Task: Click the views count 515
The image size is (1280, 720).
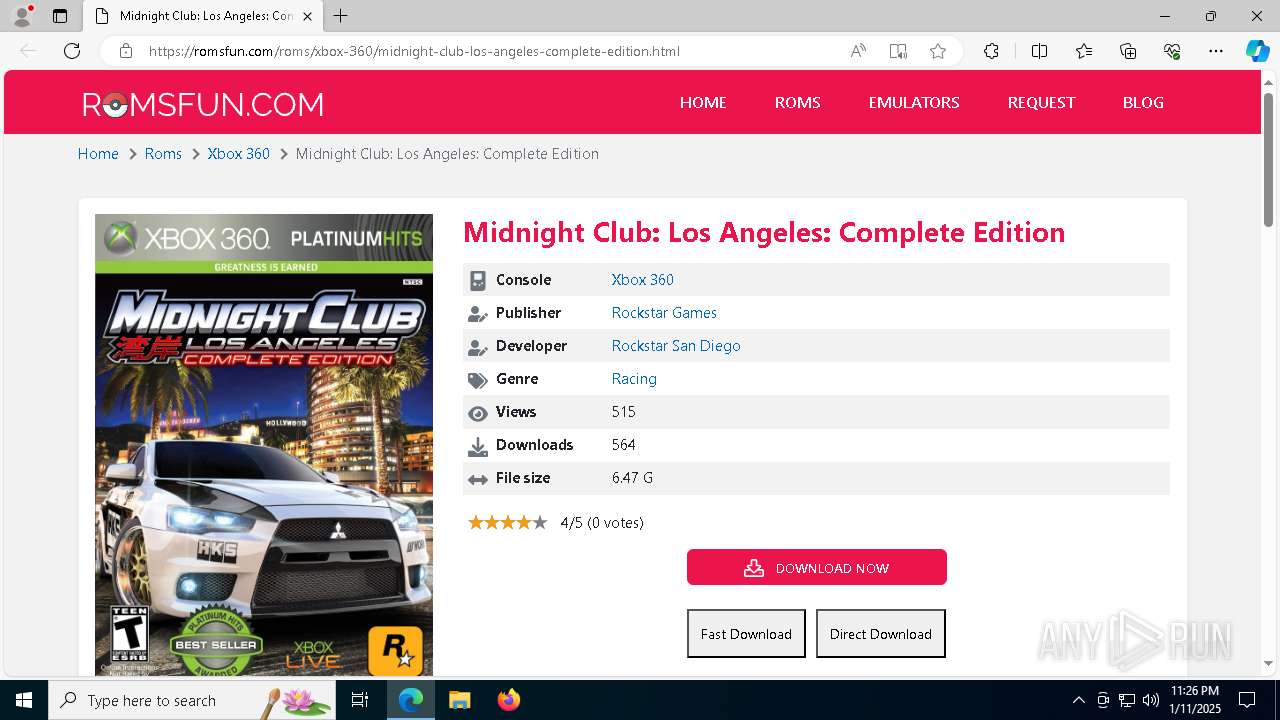Action: [x=623, y=412]
